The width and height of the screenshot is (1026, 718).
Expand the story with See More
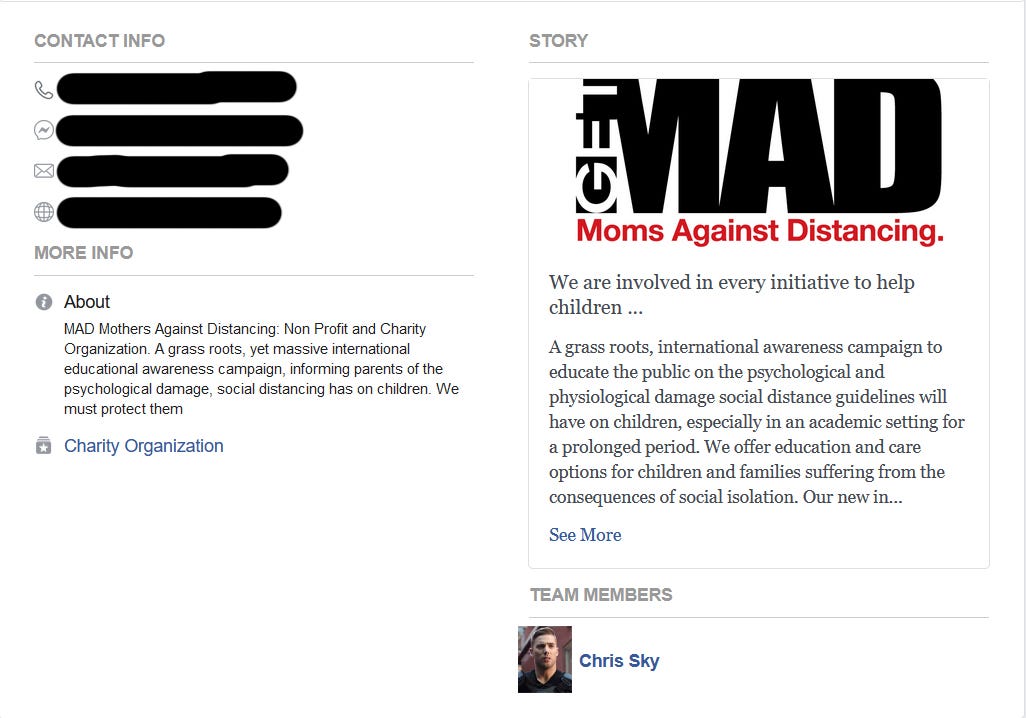585,535
